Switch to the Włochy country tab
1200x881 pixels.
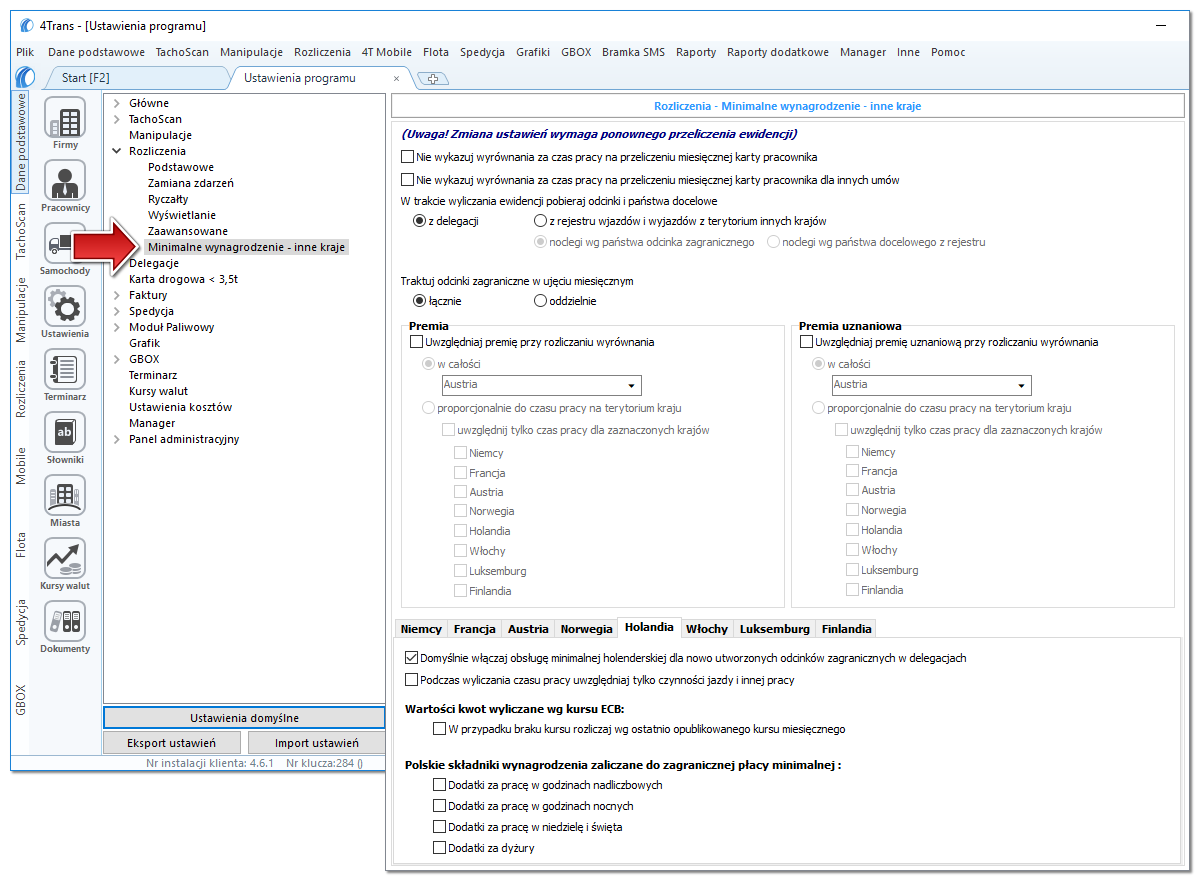tap(707, 629)
